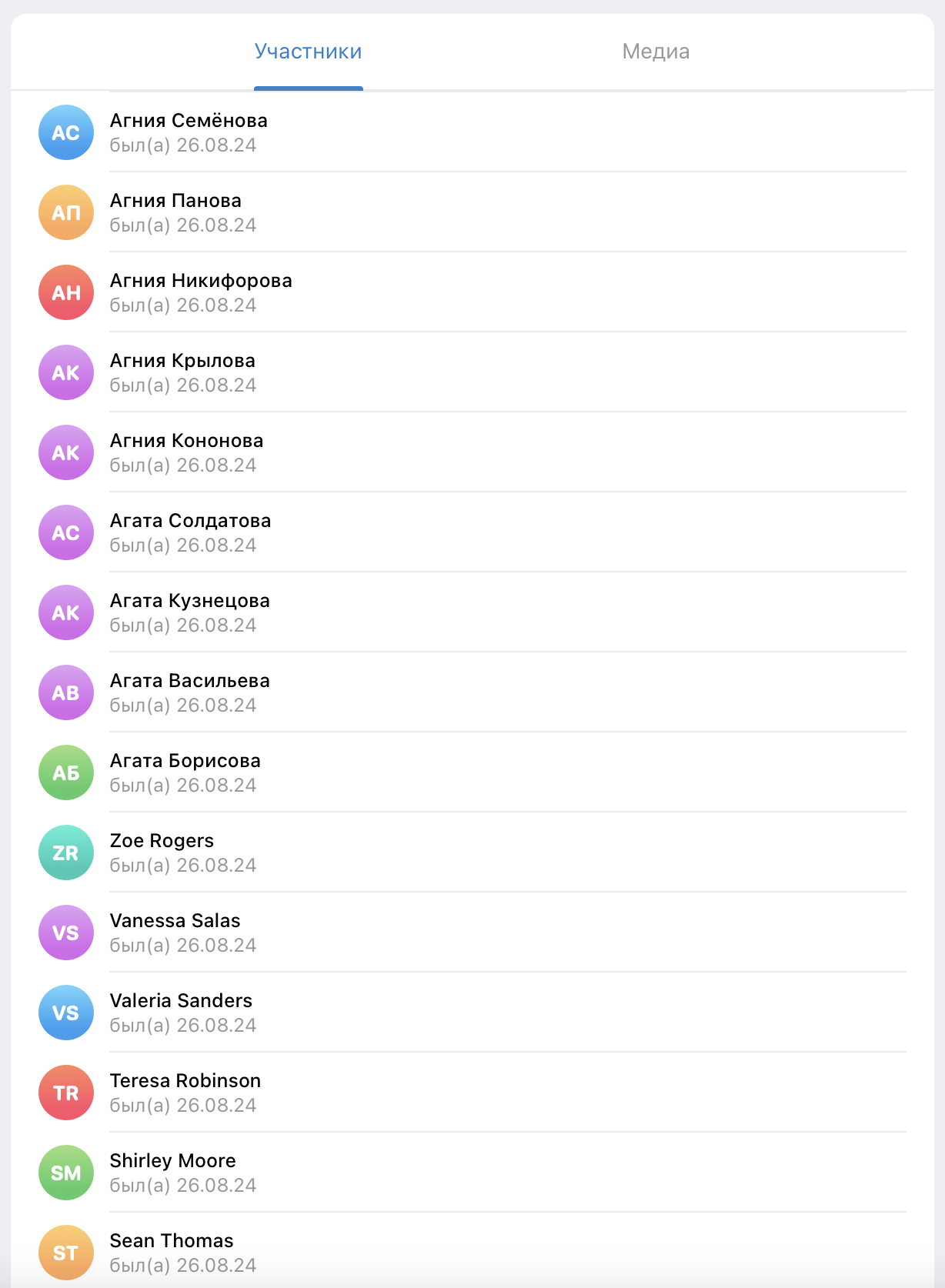
Task: Select the blue VS avatar of Valeria Sanders
Action: (x=66, y=1013)
